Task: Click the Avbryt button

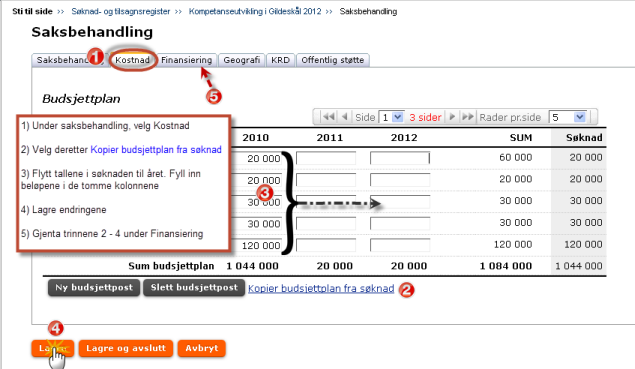Action: click(202, 348)
